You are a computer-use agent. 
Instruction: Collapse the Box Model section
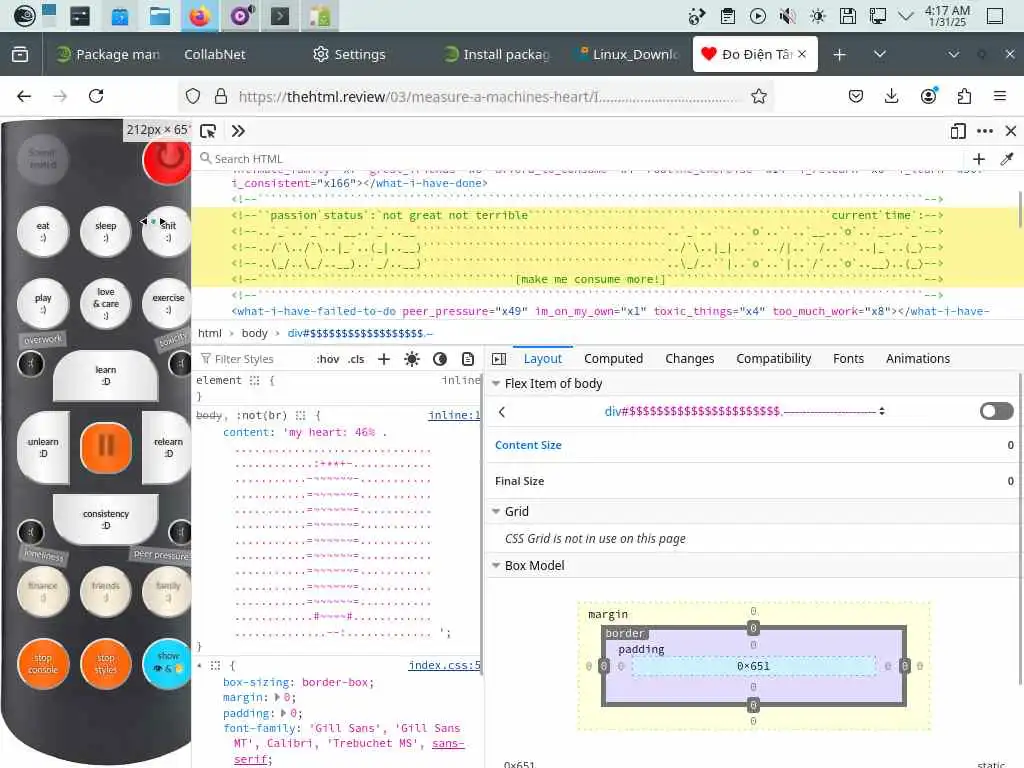496,566
